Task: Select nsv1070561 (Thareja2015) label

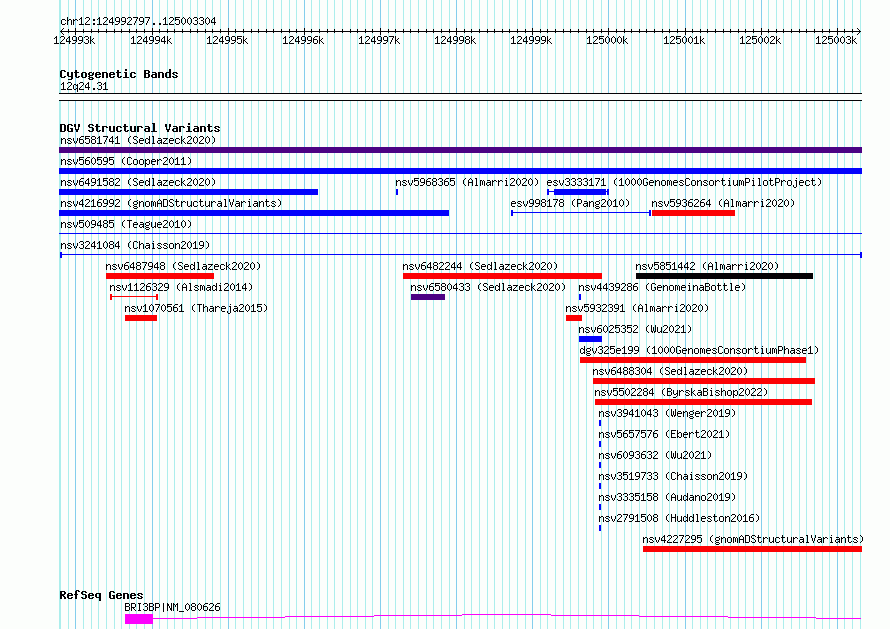Action: click(196, 308)
